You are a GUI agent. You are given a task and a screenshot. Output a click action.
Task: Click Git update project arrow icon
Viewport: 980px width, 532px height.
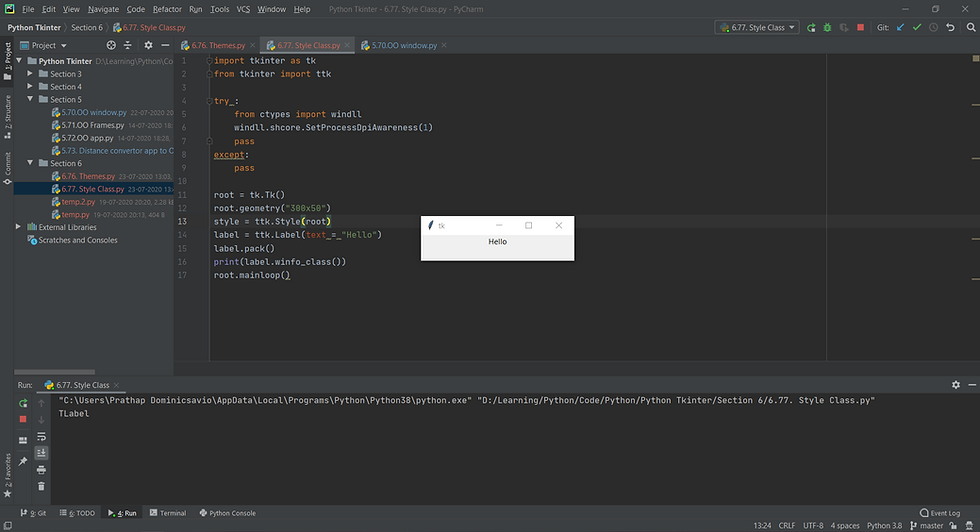(x=901, y=28)
